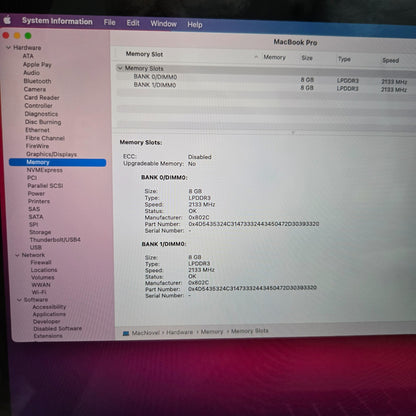Sort by the Memory Slot column header

point(144,54)
